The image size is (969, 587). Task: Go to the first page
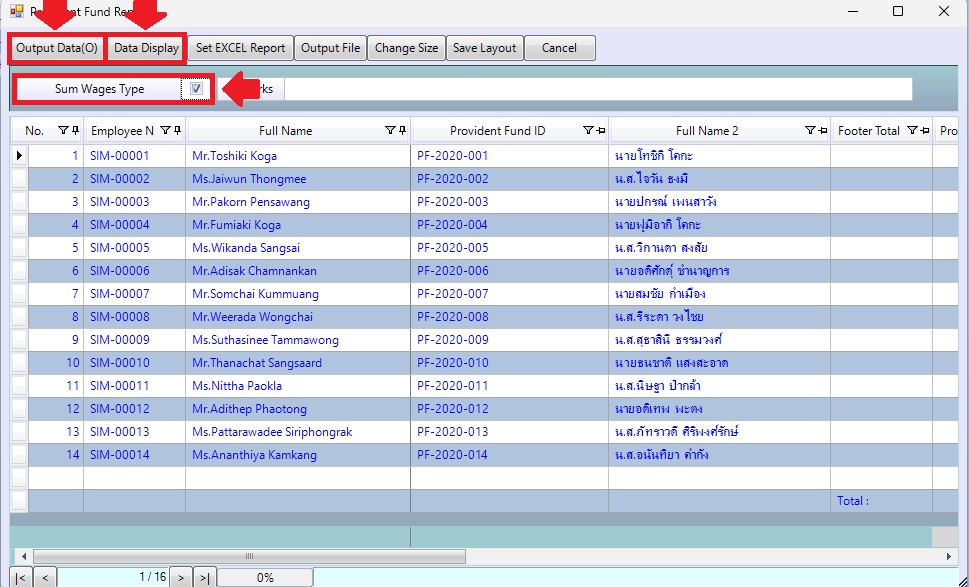tap(20, 577)
